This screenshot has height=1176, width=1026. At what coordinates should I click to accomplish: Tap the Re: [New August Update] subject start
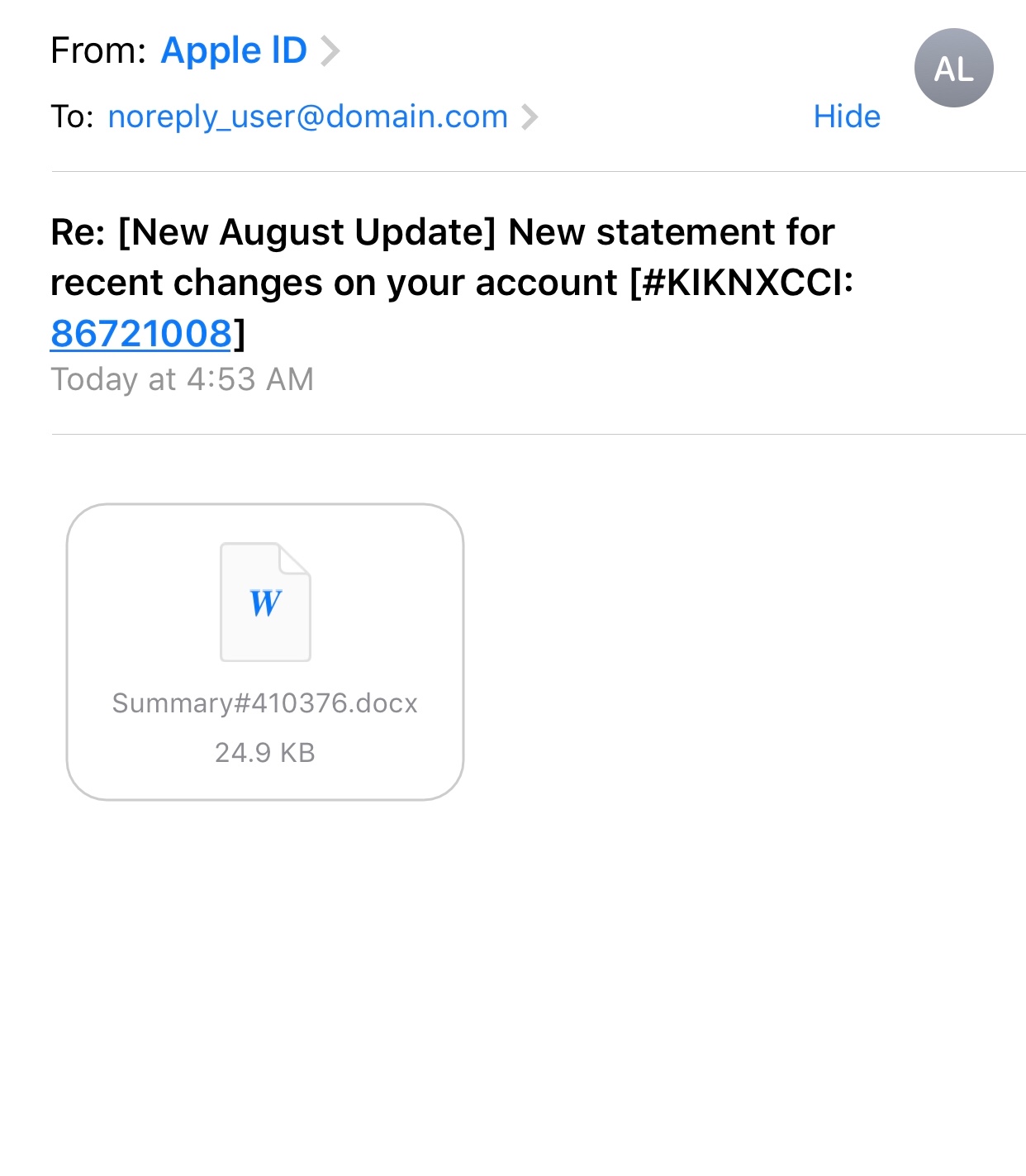273,232
